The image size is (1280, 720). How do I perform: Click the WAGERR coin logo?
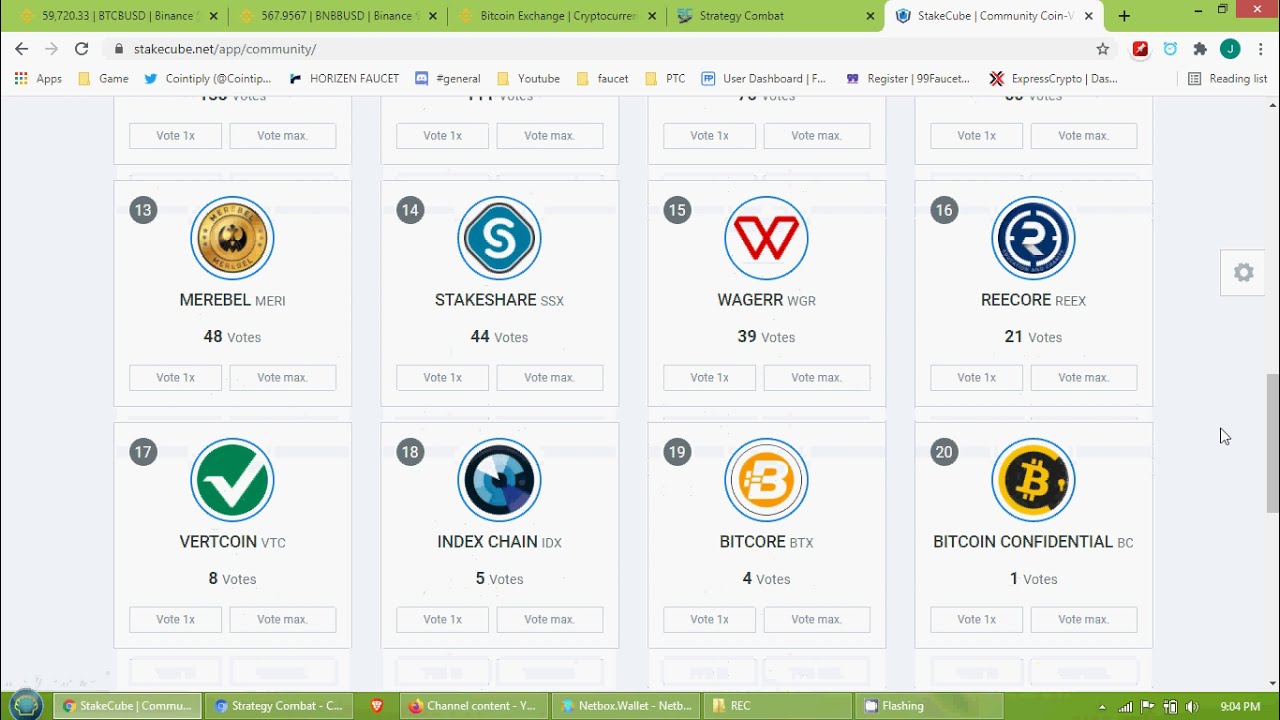pyautogui.click(x=766, y=238)
